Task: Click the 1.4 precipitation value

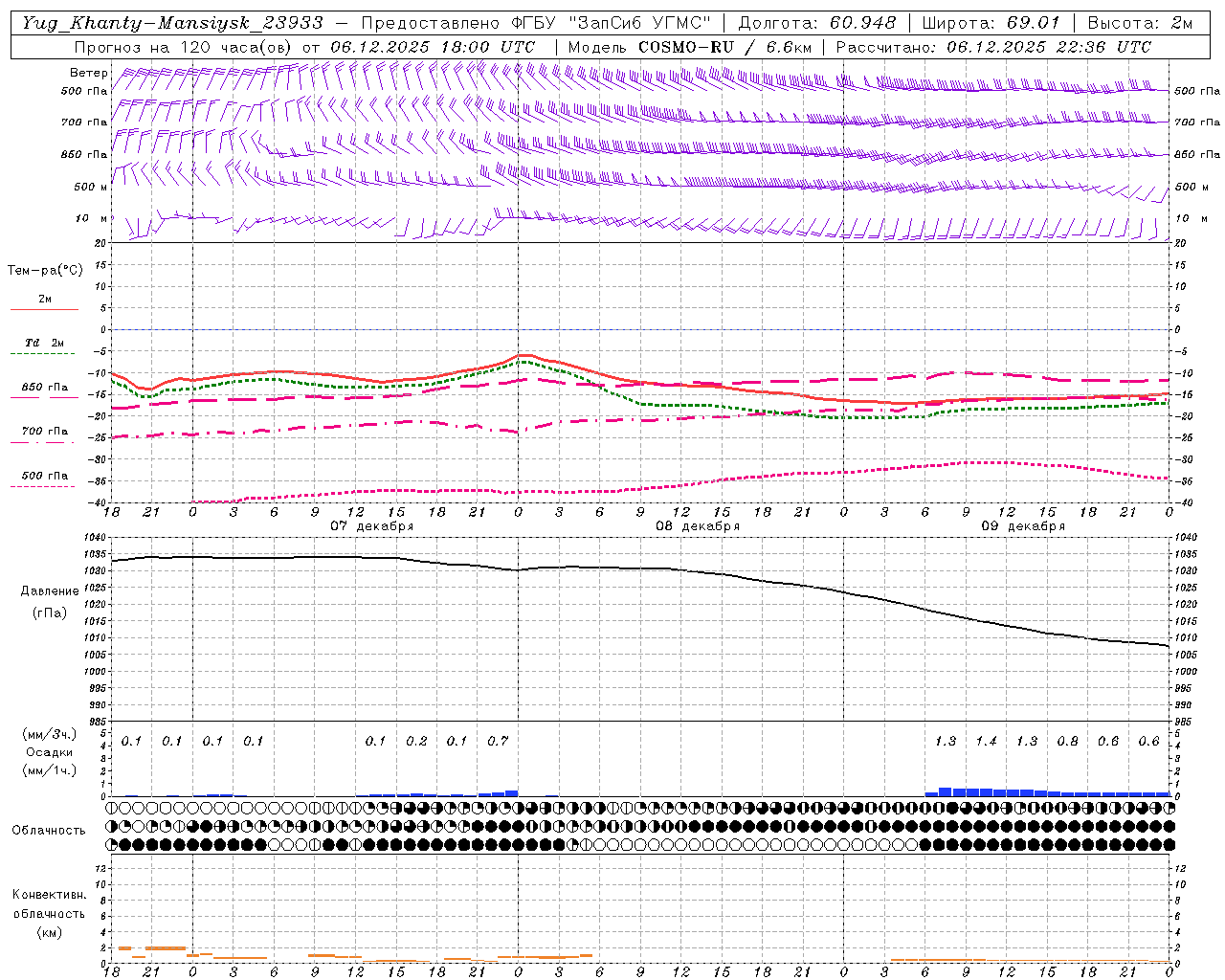Action: pyautogui.click(x=986, y=742)
